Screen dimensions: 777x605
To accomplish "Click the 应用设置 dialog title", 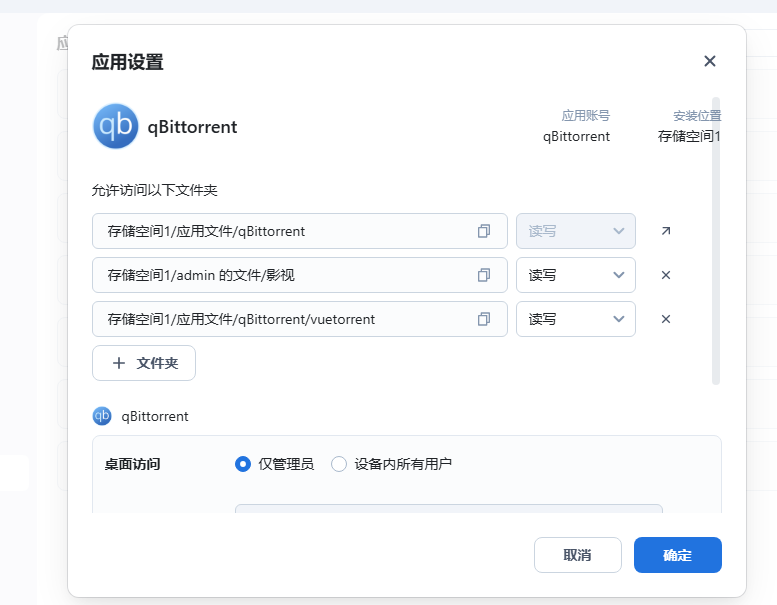I will click(x=127, y=62).
